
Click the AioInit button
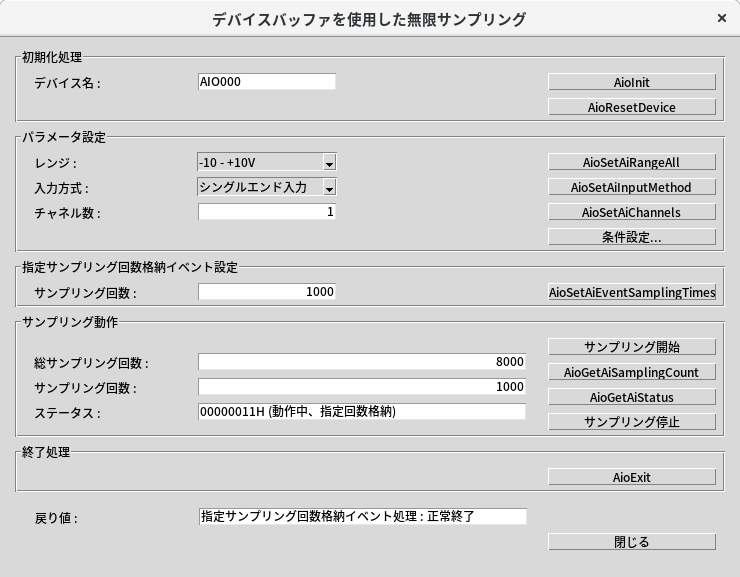[x=631, y=82]
